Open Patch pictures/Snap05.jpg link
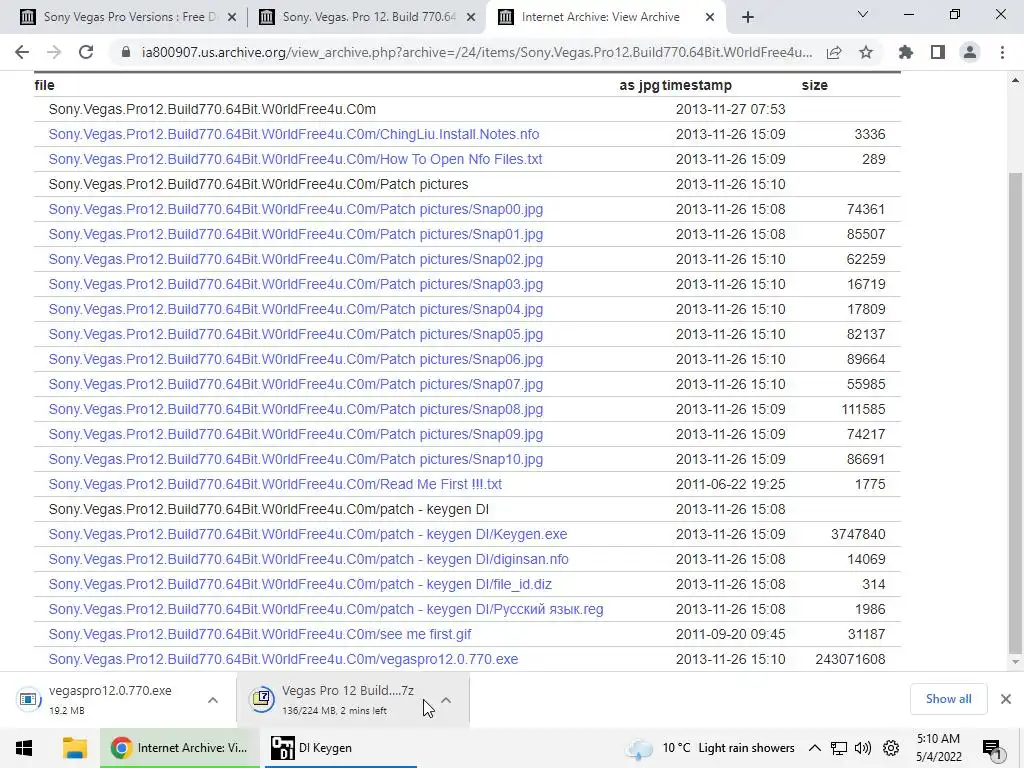The image size is (1024, 768). coord(296,334)
